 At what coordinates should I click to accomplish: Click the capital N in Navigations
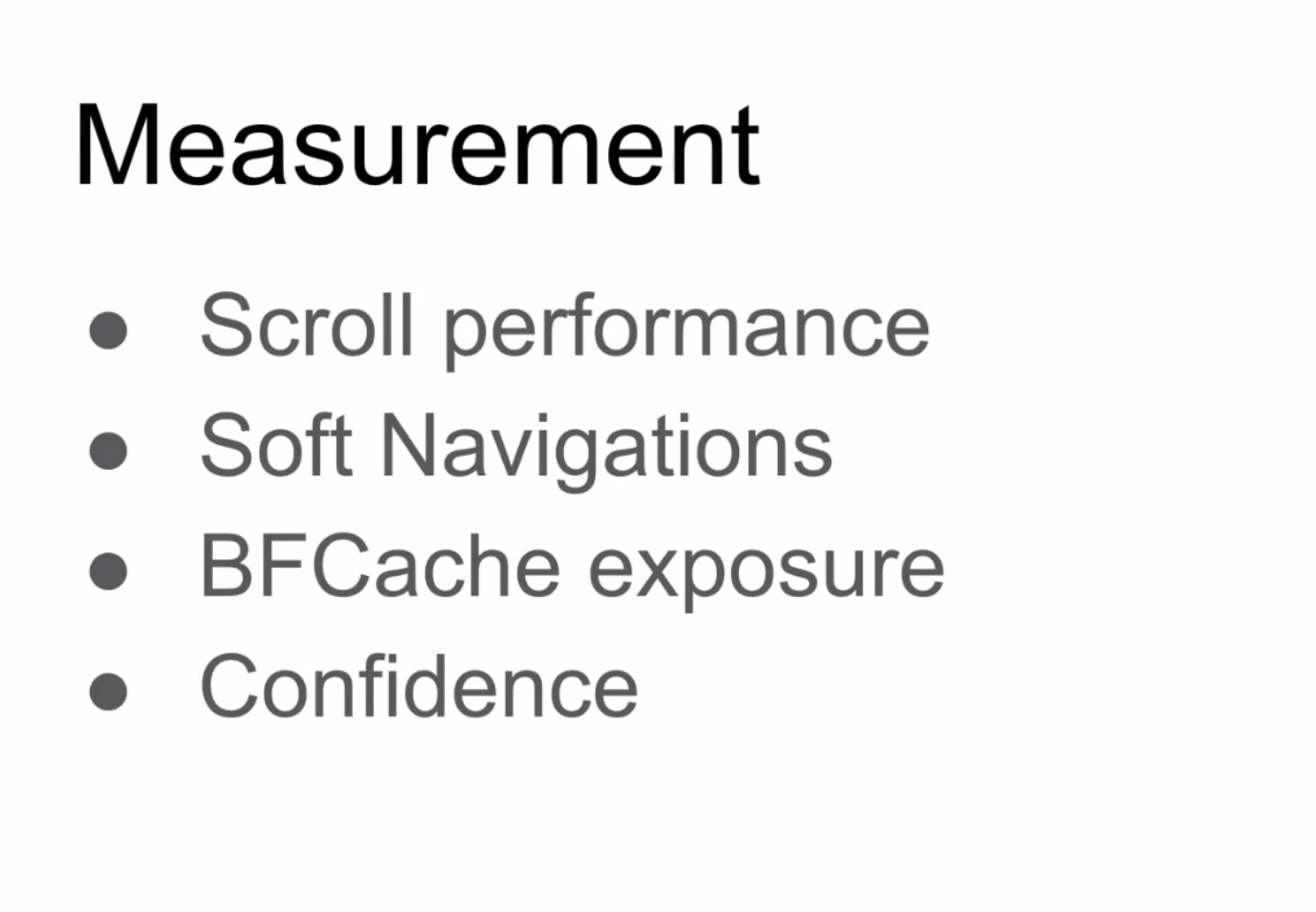click(x=410, y=446)
